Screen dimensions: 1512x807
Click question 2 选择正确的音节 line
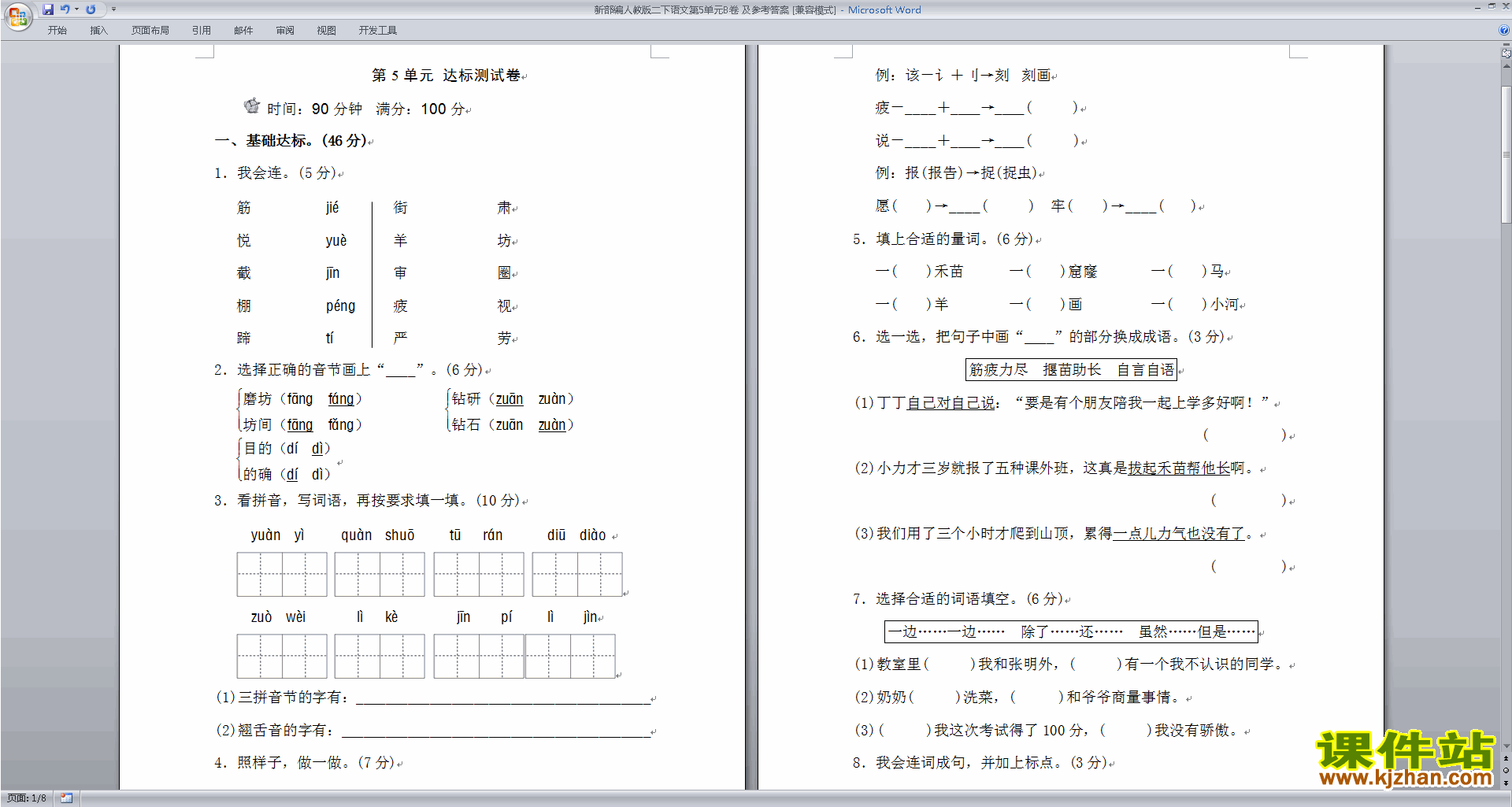point(349,370)
